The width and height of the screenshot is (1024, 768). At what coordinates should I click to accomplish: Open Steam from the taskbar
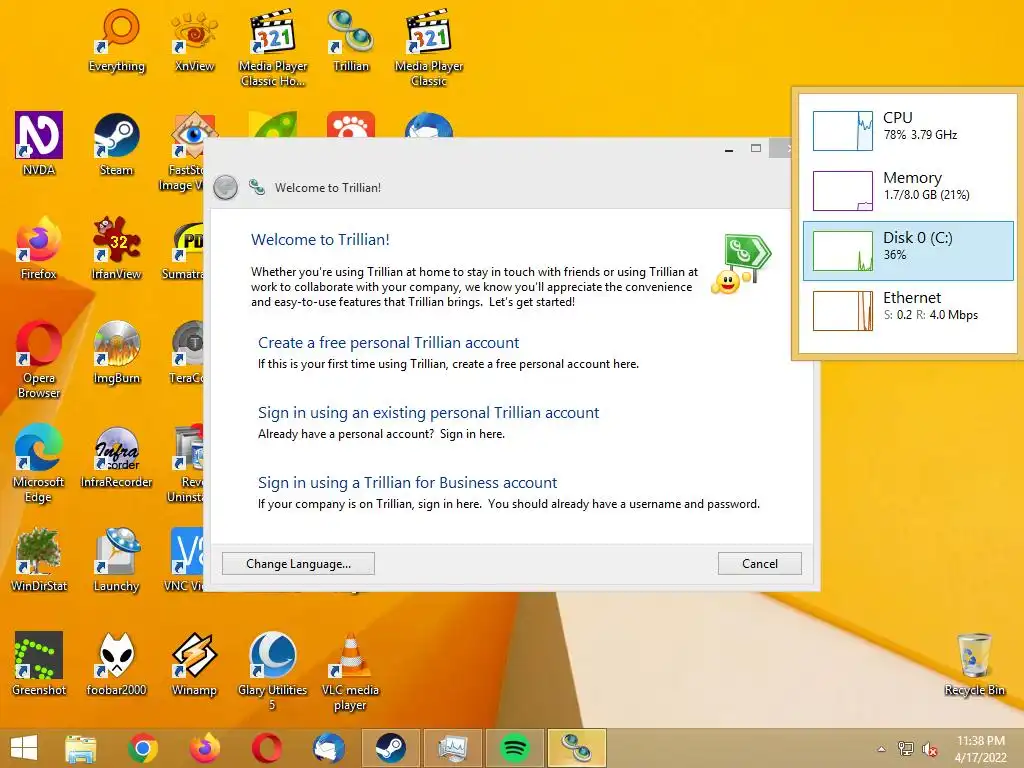[391, 748]
